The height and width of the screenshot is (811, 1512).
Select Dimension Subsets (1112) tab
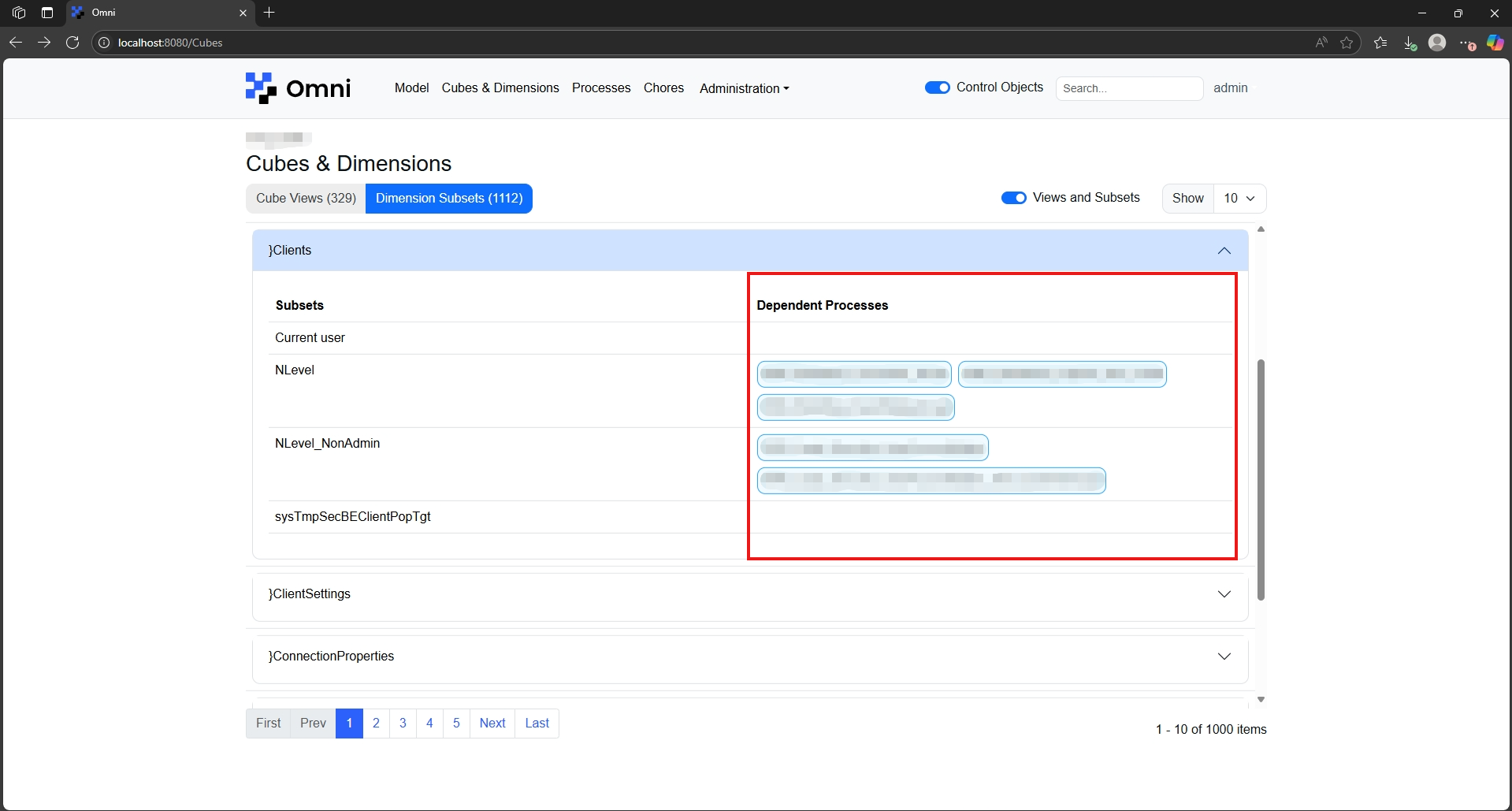point(449,199)
